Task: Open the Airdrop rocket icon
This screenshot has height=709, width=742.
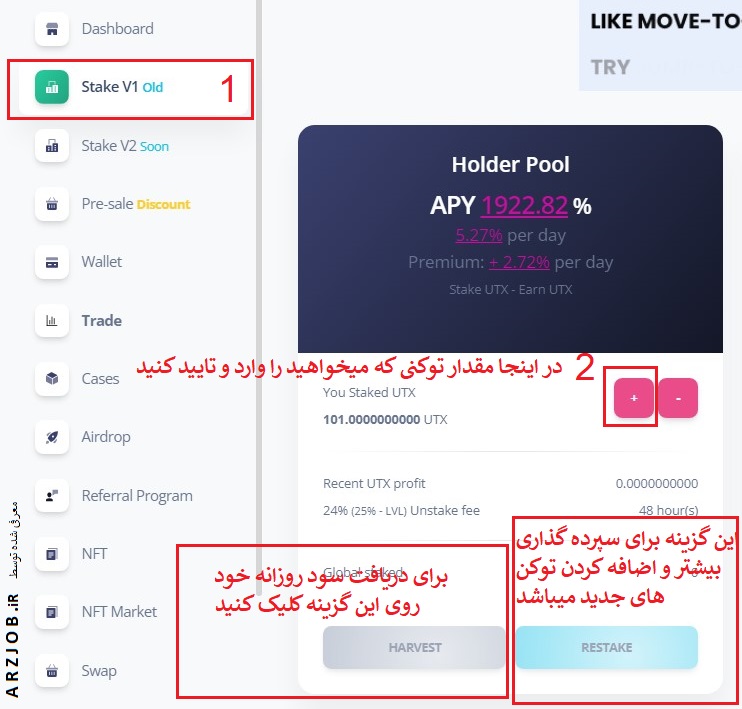Action: coord(52,437)
